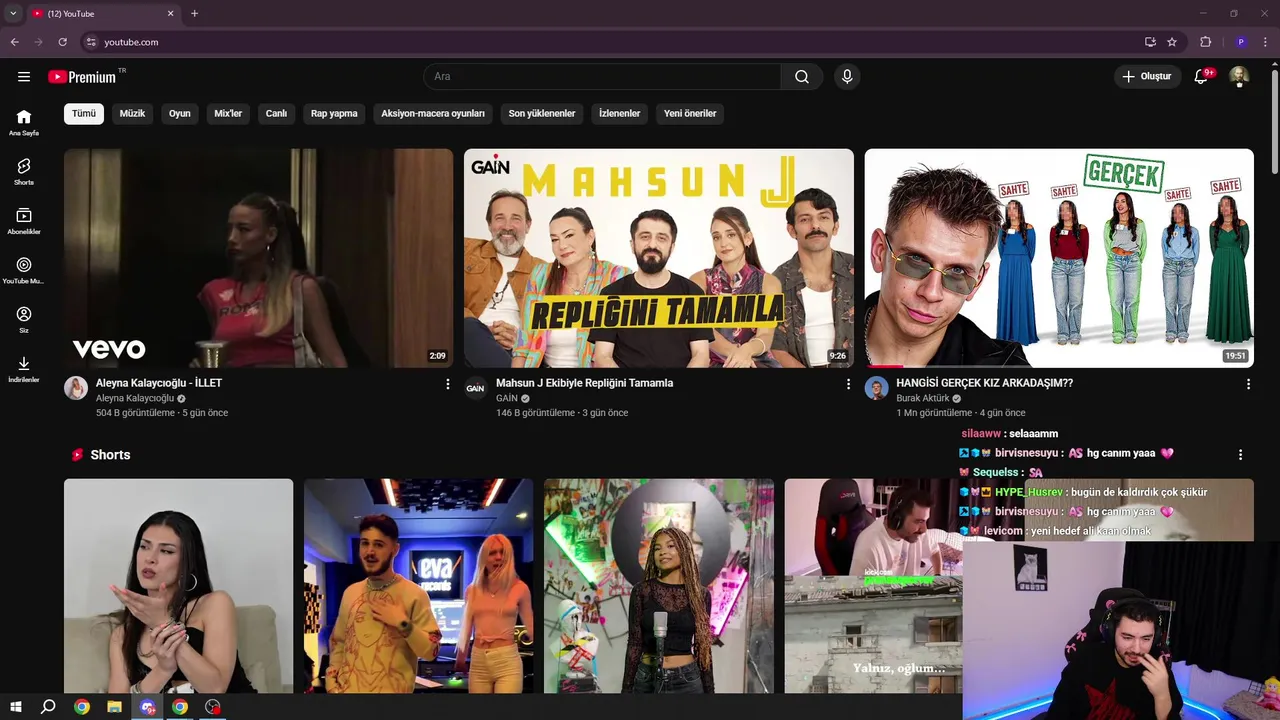Open Windows Start menu
This screenshot has width=1280, height=720.
point(15,707)
